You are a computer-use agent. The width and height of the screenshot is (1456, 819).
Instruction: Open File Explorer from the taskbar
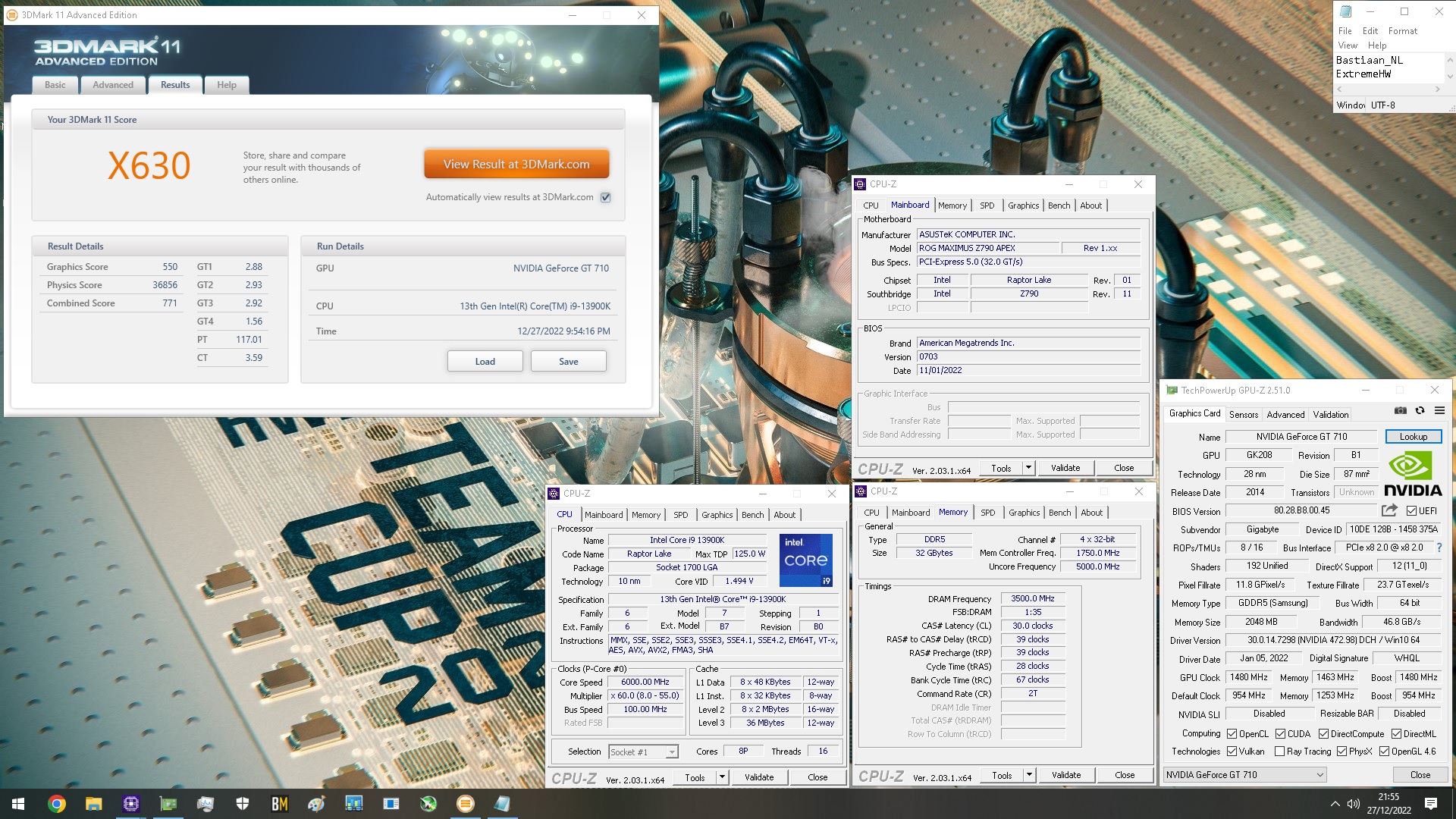pyautogui.click(x=94, y=804)
